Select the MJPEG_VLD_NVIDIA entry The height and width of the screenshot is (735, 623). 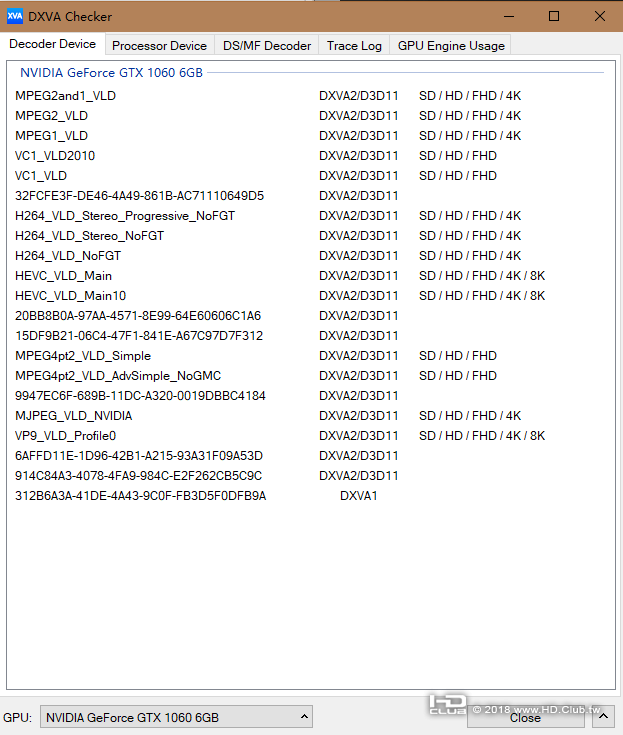(74, 415)
